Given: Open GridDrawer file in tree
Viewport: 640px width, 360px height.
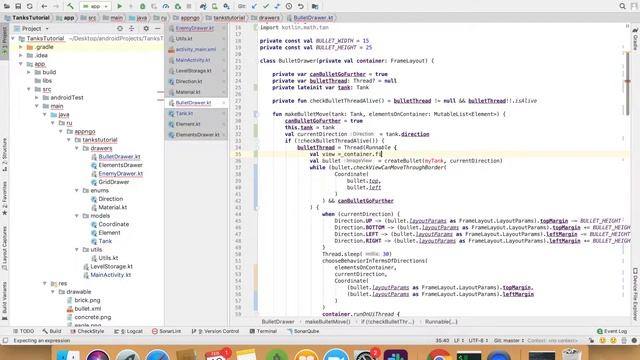Looking at the screenshot, I should [x=114, y=182].
